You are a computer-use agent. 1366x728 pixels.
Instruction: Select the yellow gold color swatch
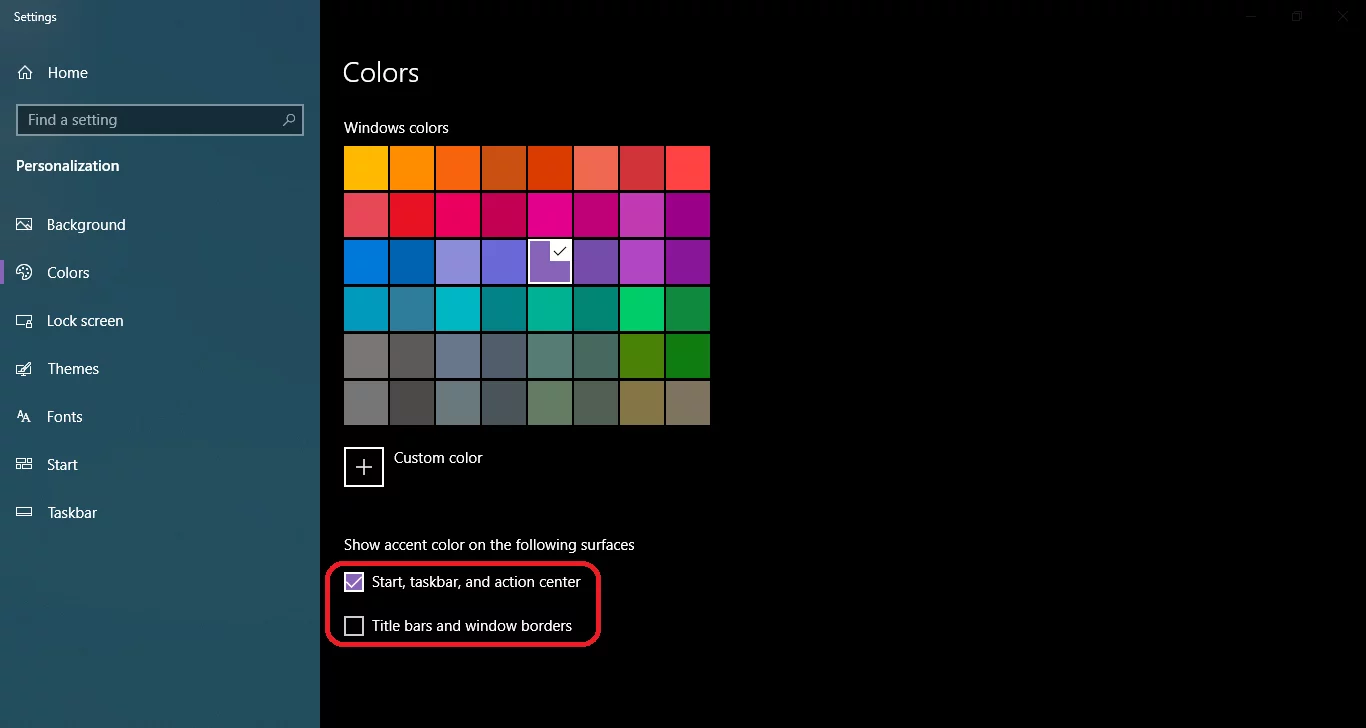click(x=366, y=168)
